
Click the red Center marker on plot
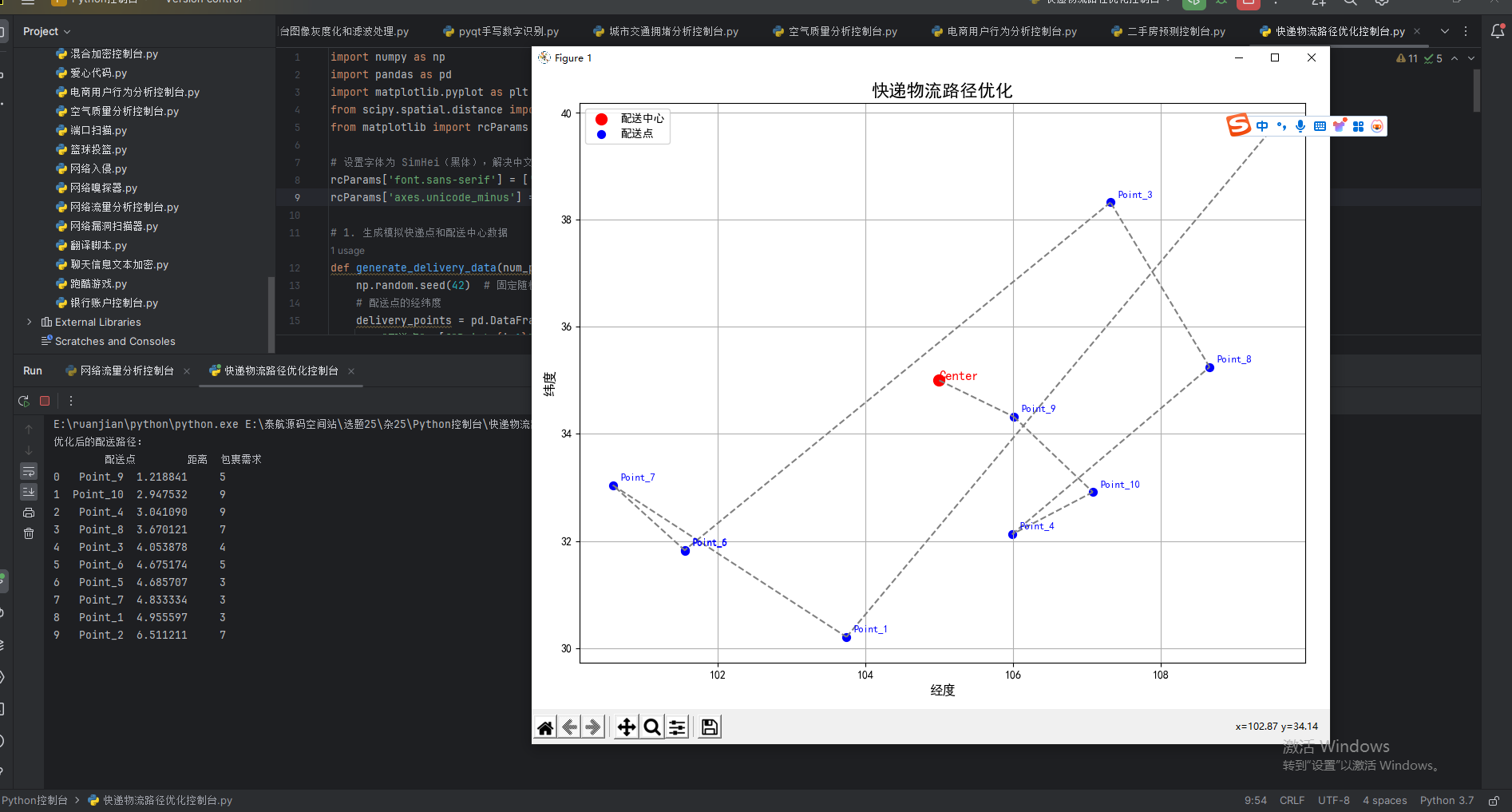(939, 380)
